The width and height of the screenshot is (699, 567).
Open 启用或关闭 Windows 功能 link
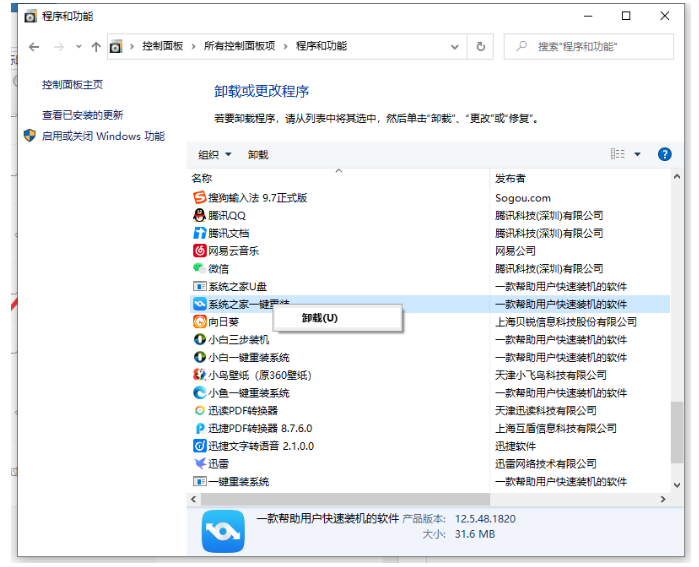[x=103, y=136]
